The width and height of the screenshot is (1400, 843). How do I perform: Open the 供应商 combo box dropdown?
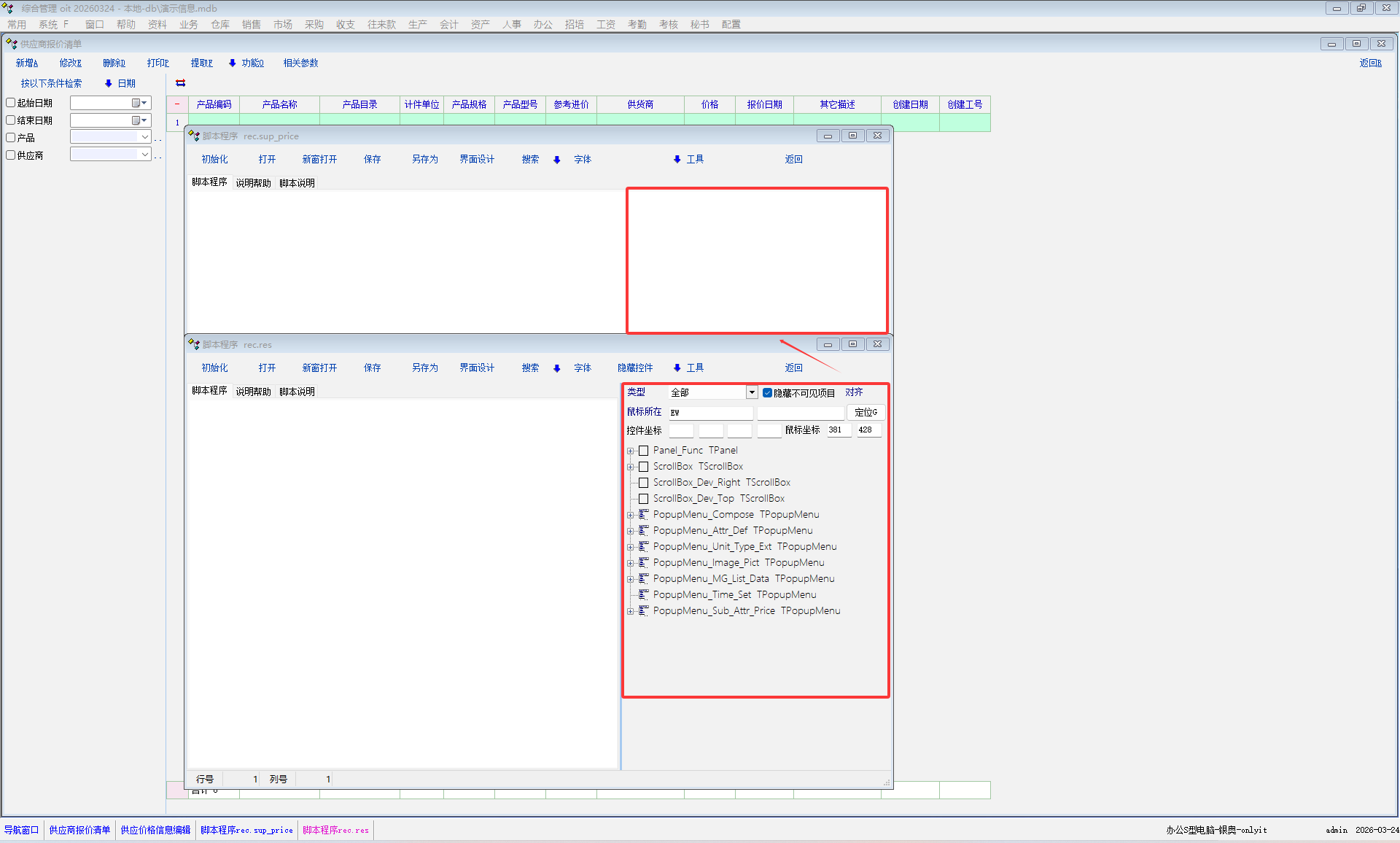pos(144,155)
